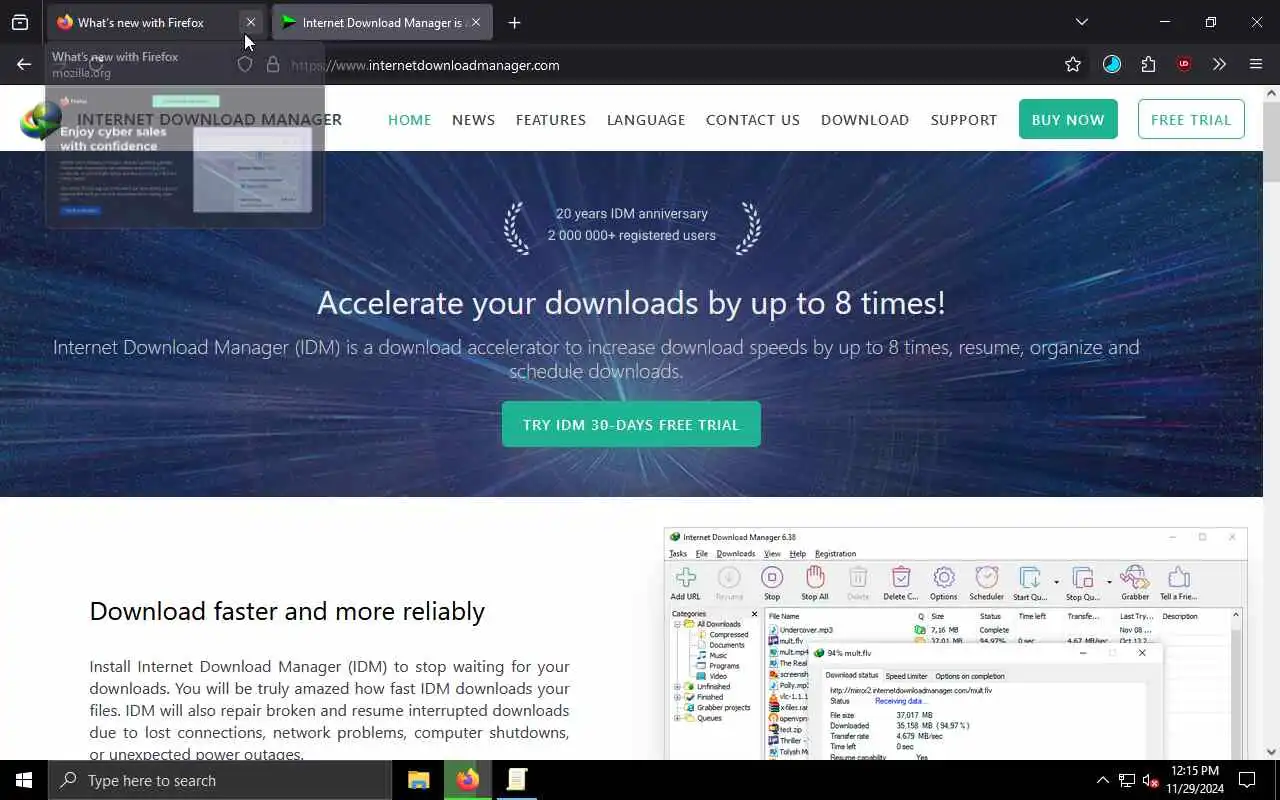Image resolution: width=1280 pixels, height=800 pixels.
Task: Open the CONTACT US nav item
Action: [753, 120]
